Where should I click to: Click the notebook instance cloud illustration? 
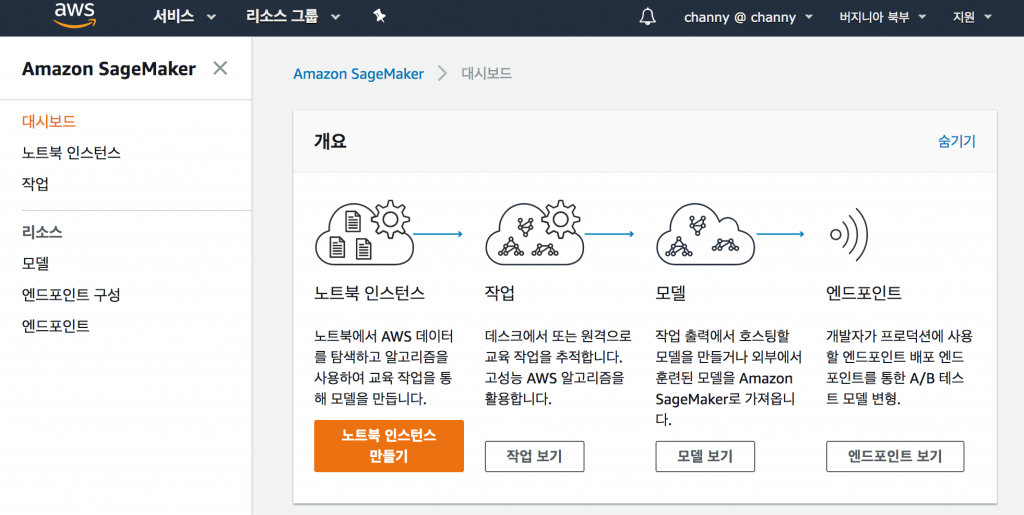point(364,233)
